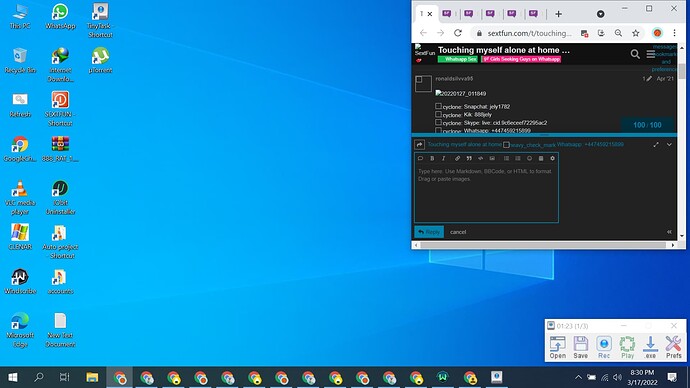Click the 100 / 100 topic progress indicator
This screenshot has height=388, width=690.
point(647,125)
